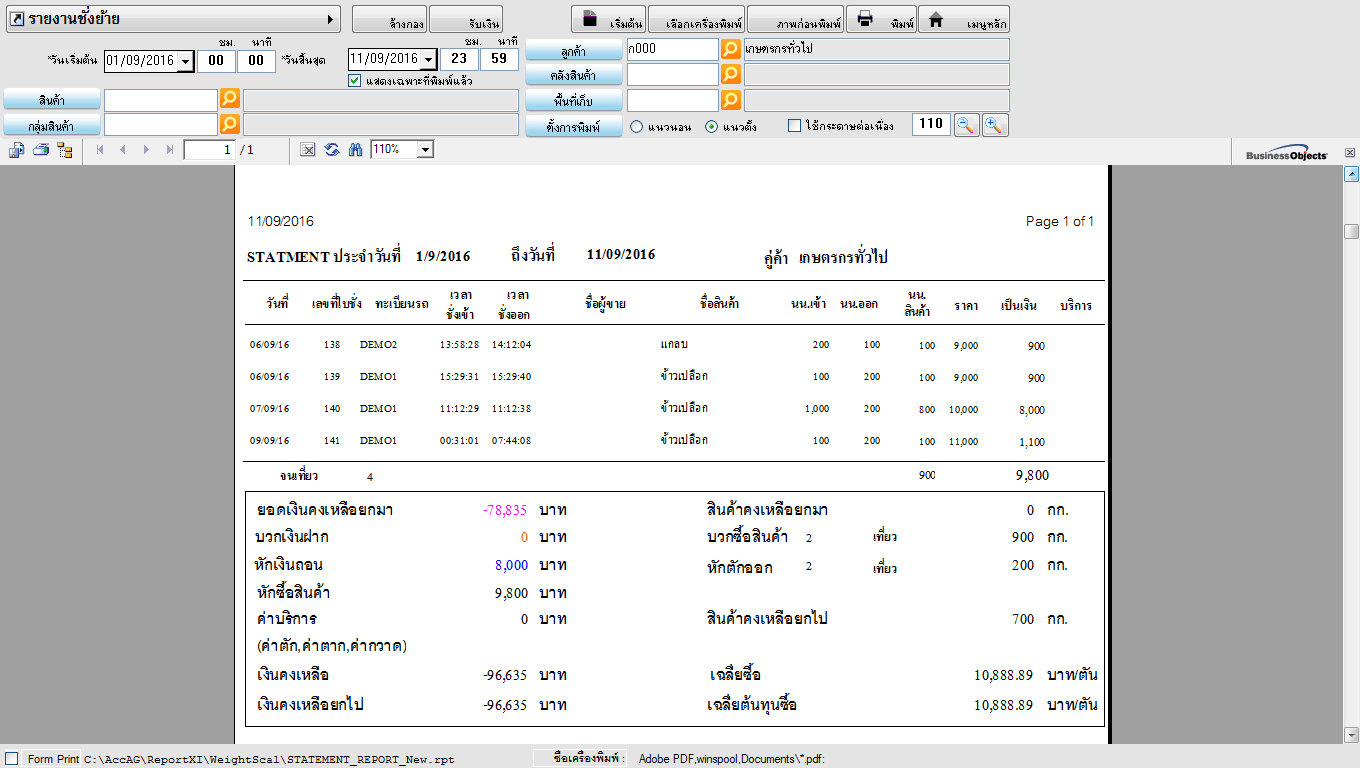Click the refresh report icon
Viewport: 1360px width, 768px height.
coord(332,150)
